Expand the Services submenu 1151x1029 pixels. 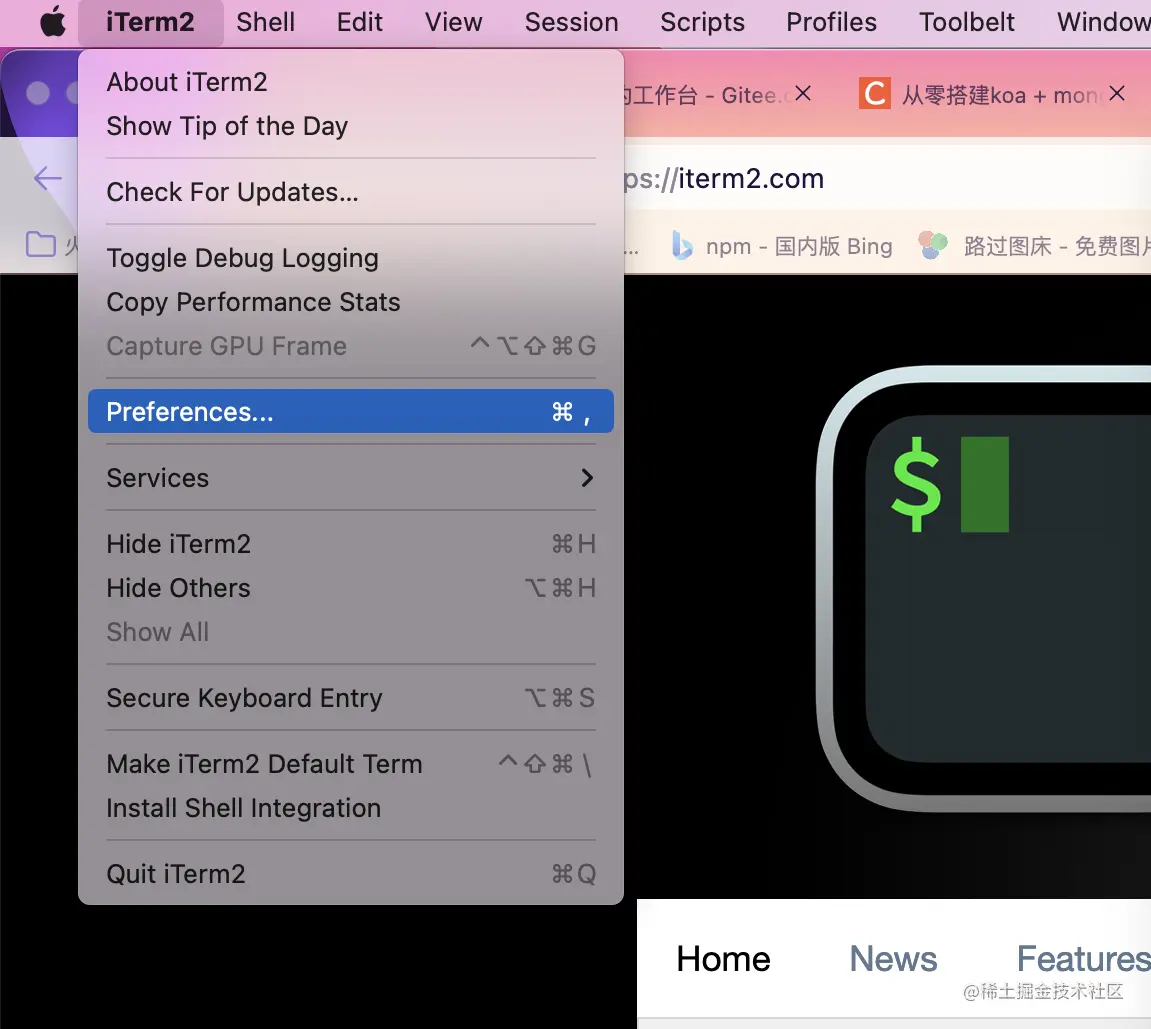pyautogui.click(x=351, y=478)
